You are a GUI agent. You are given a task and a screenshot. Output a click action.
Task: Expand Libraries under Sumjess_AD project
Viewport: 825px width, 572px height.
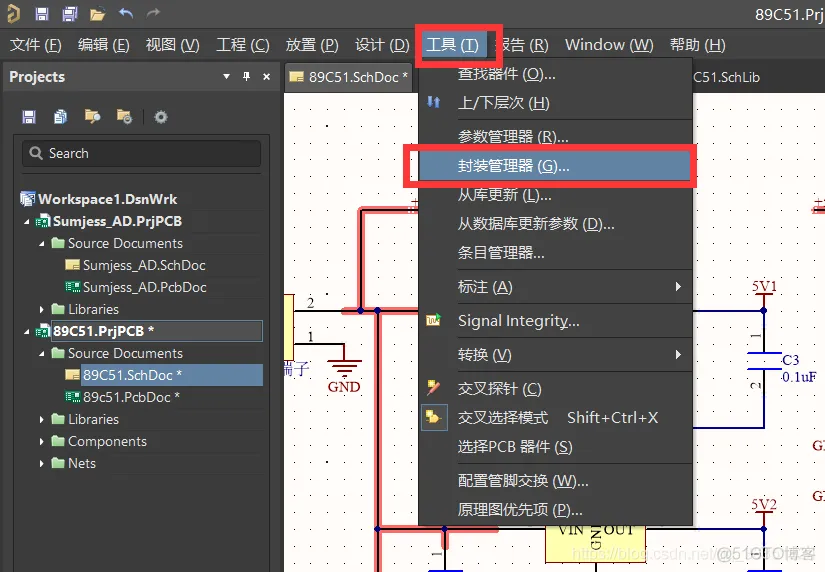pos(42,309)
